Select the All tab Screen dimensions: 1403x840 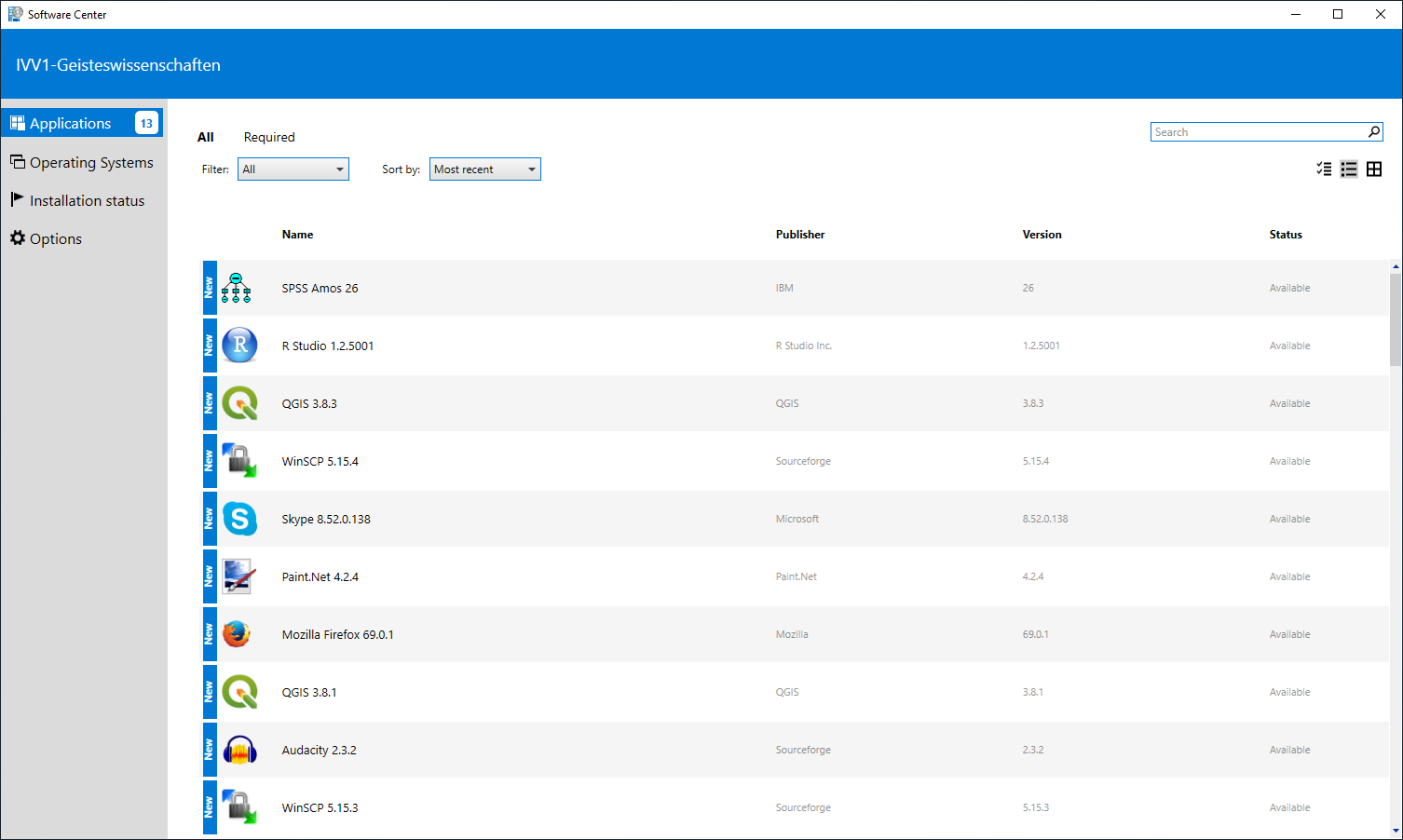pyautogui.click(x=206, y=137)
